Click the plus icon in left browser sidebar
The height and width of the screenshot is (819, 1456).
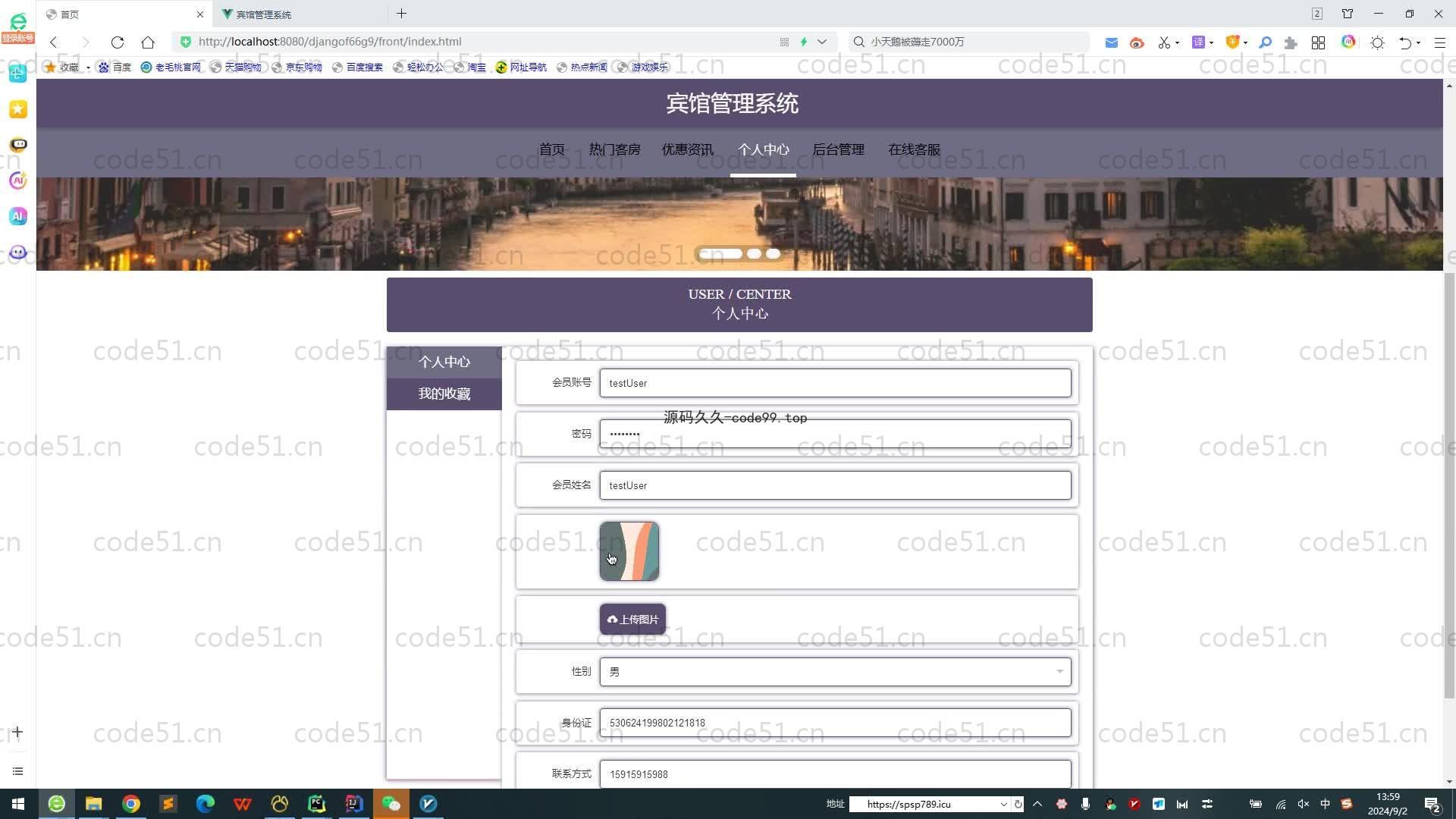point(17,732)
